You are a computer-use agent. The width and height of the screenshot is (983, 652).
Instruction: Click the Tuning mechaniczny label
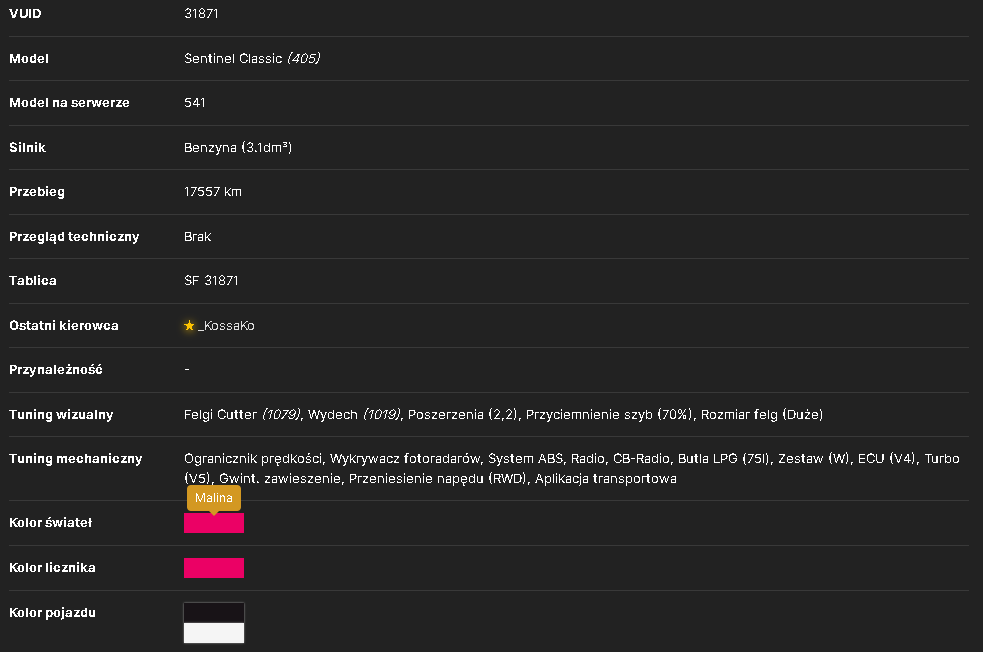[x=76, y=459]
